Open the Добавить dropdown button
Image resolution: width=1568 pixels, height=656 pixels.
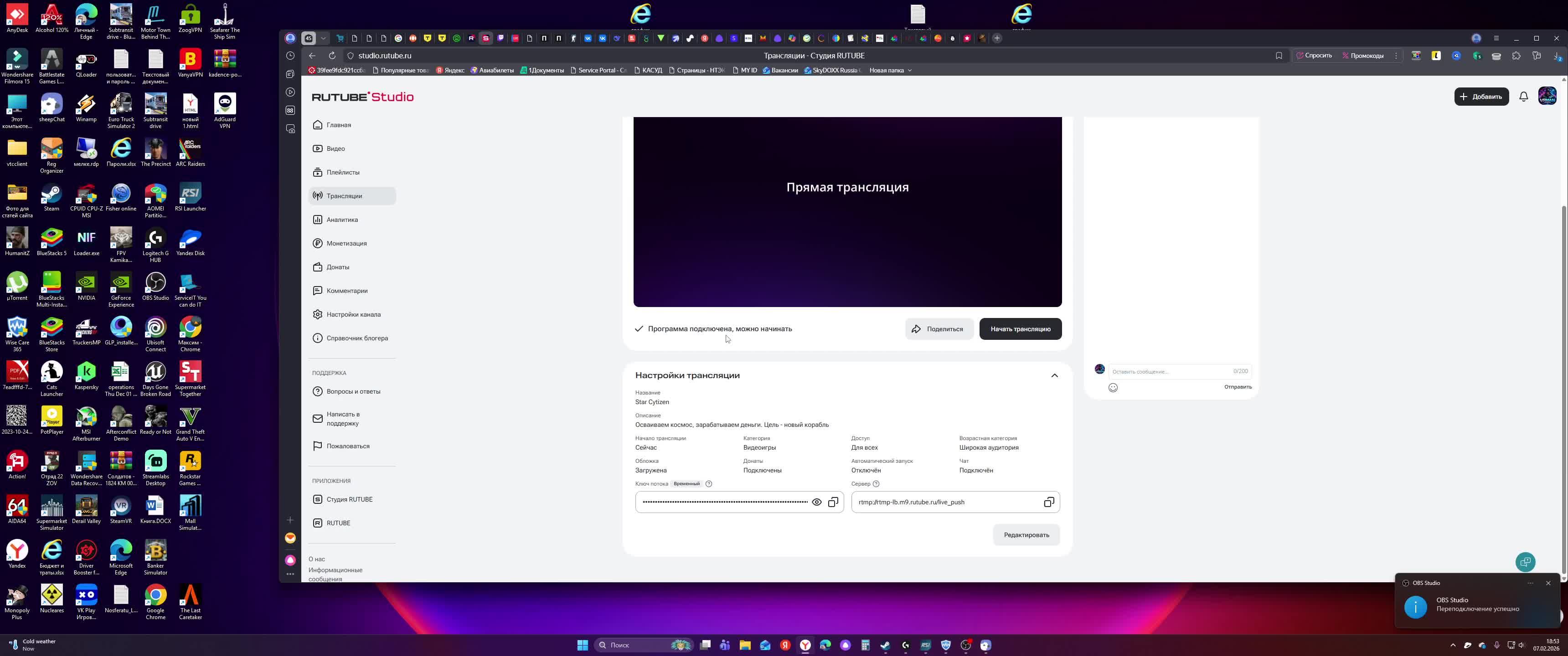tap(1481, 97)
